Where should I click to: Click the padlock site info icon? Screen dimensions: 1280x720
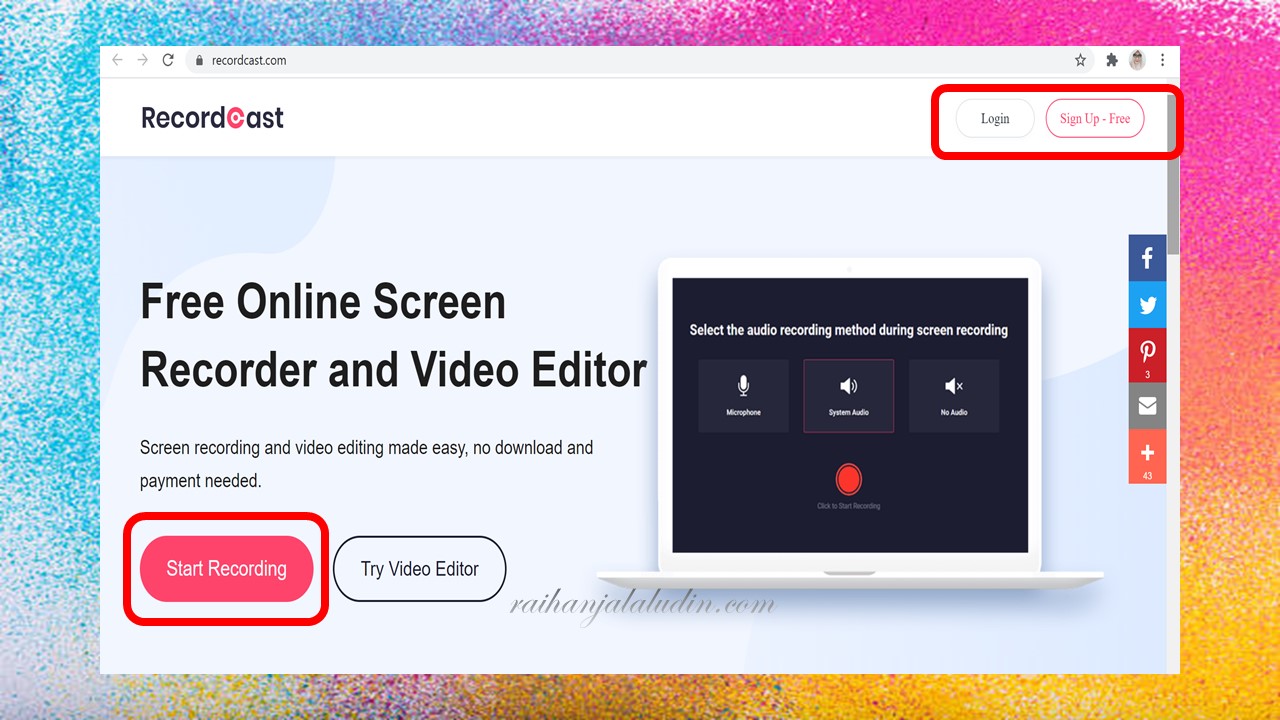coord(199,60)
